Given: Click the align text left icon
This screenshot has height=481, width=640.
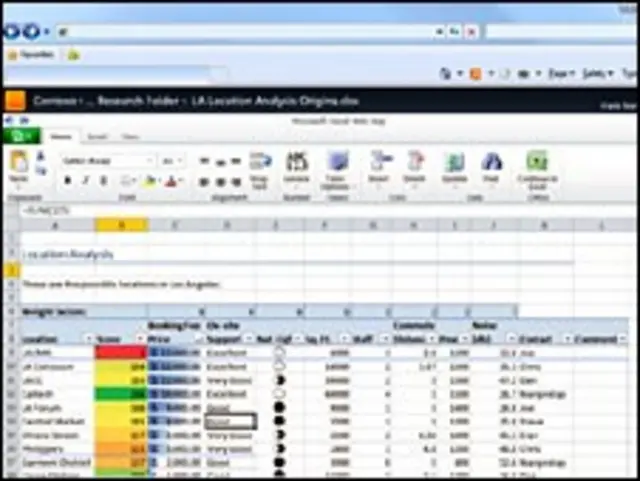Looking at the screenshot, I should point(204,182).
